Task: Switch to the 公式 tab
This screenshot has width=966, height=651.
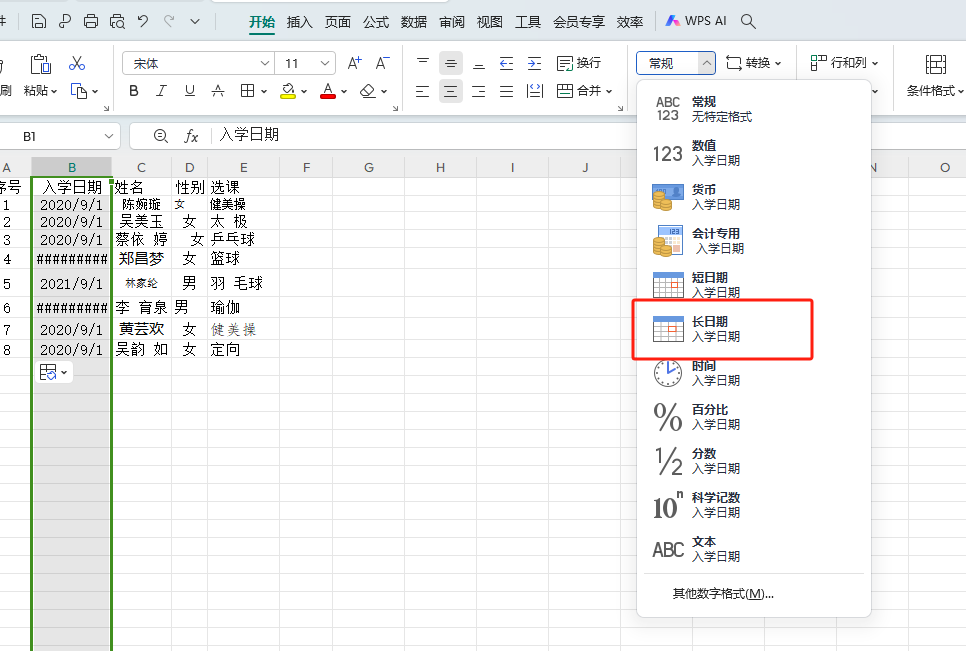Action: point(376,22)
